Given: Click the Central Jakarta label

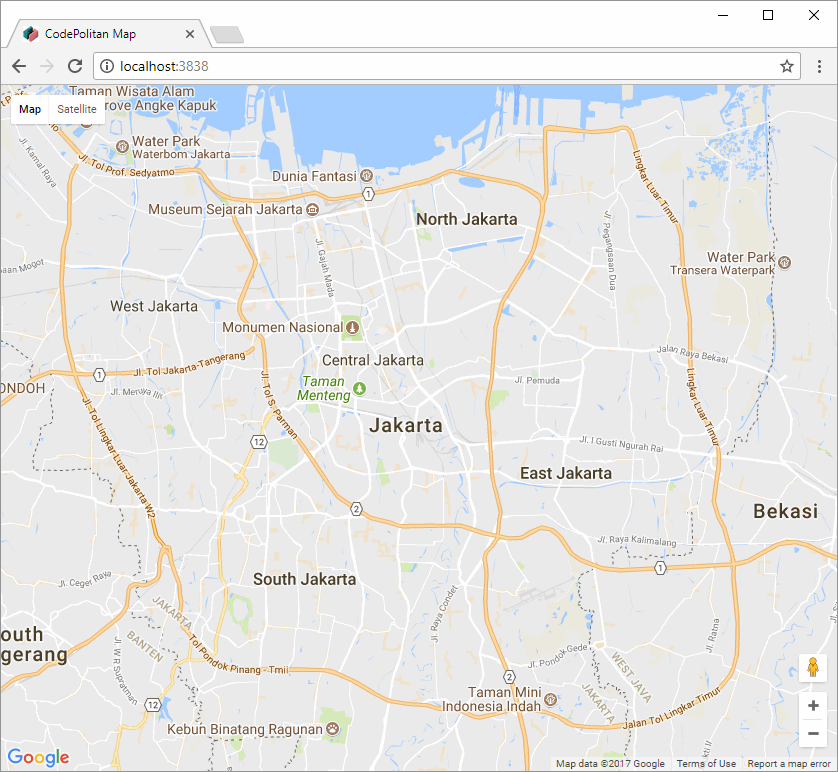Looking at the screenshot, I should click(x=373, y=361).
